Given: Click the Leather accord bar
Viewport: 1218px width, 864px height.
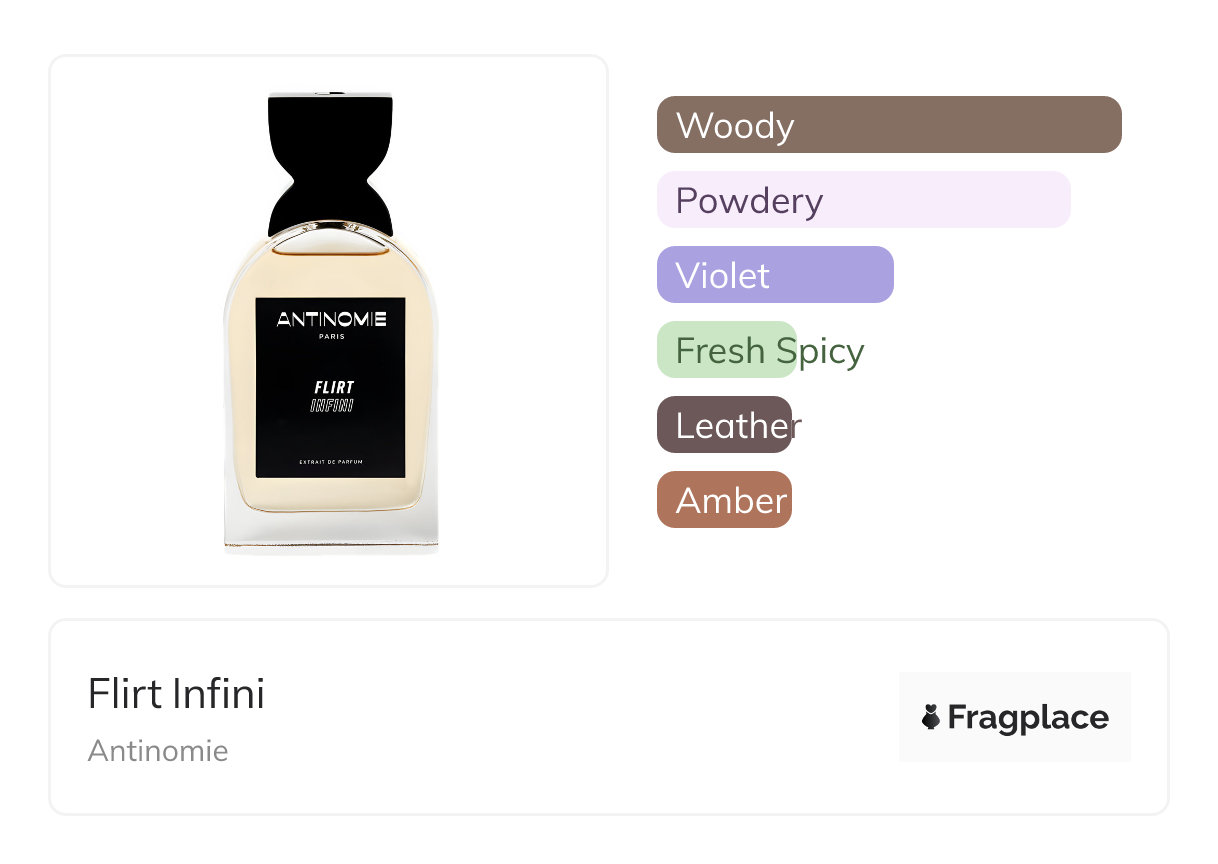Looking at the screenshot, I should tap(724, 425).
